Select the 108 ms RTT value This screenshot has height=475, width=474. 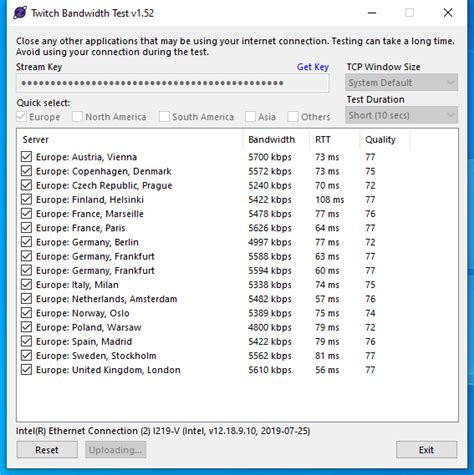tap(330, 200)
